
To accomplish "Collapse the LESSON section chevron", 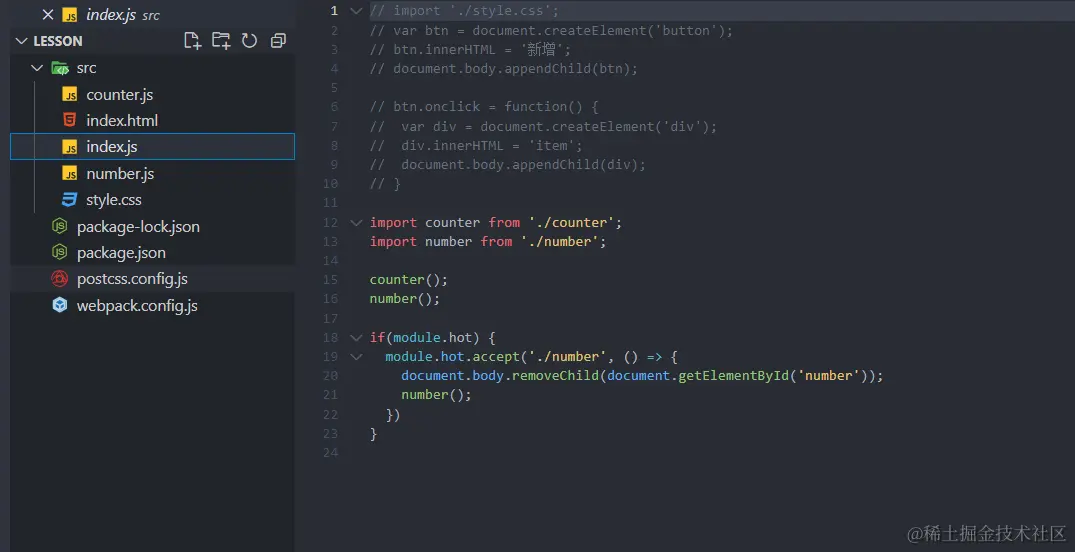I will pyautogui.click(x=21, y=41).
